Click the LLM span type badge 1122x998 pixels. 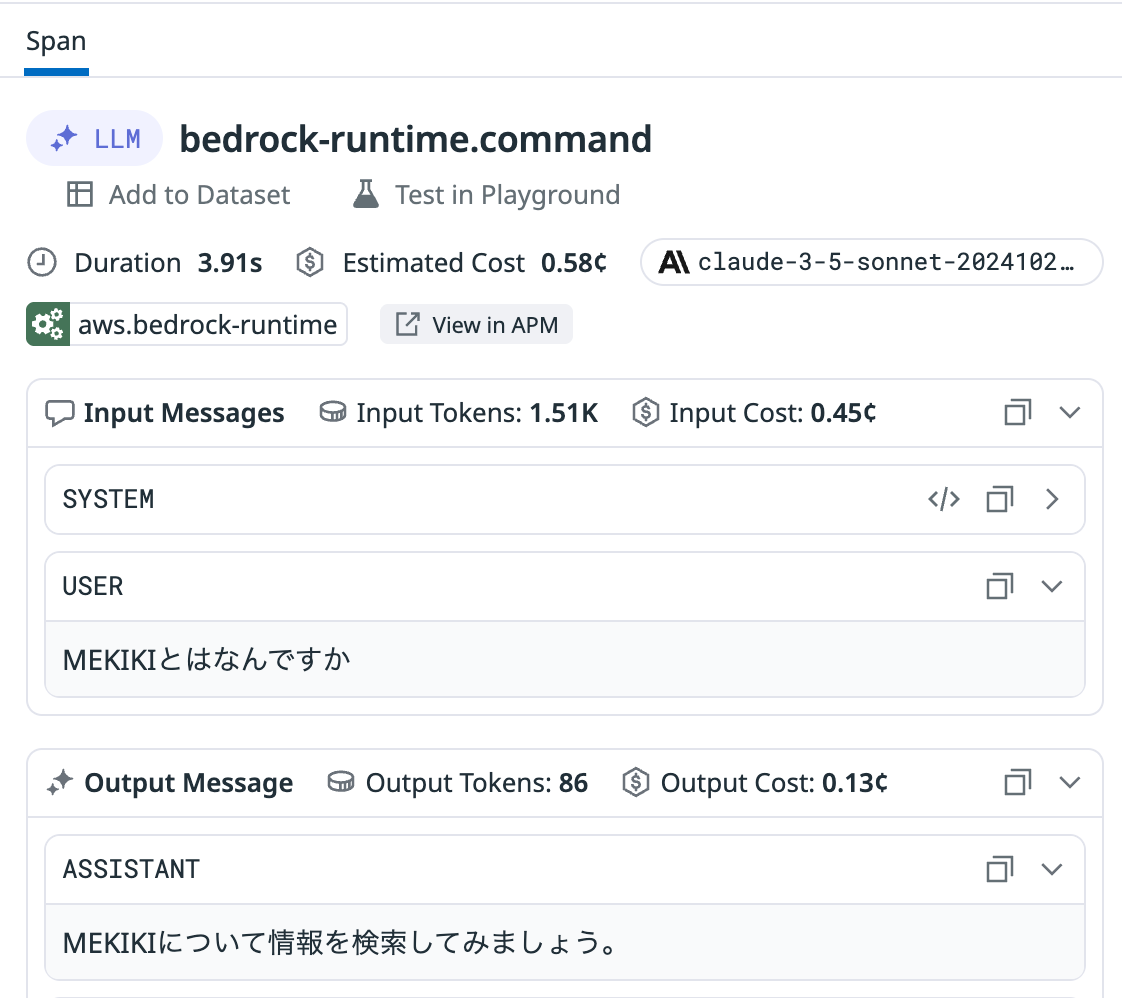tap(94, 138)
